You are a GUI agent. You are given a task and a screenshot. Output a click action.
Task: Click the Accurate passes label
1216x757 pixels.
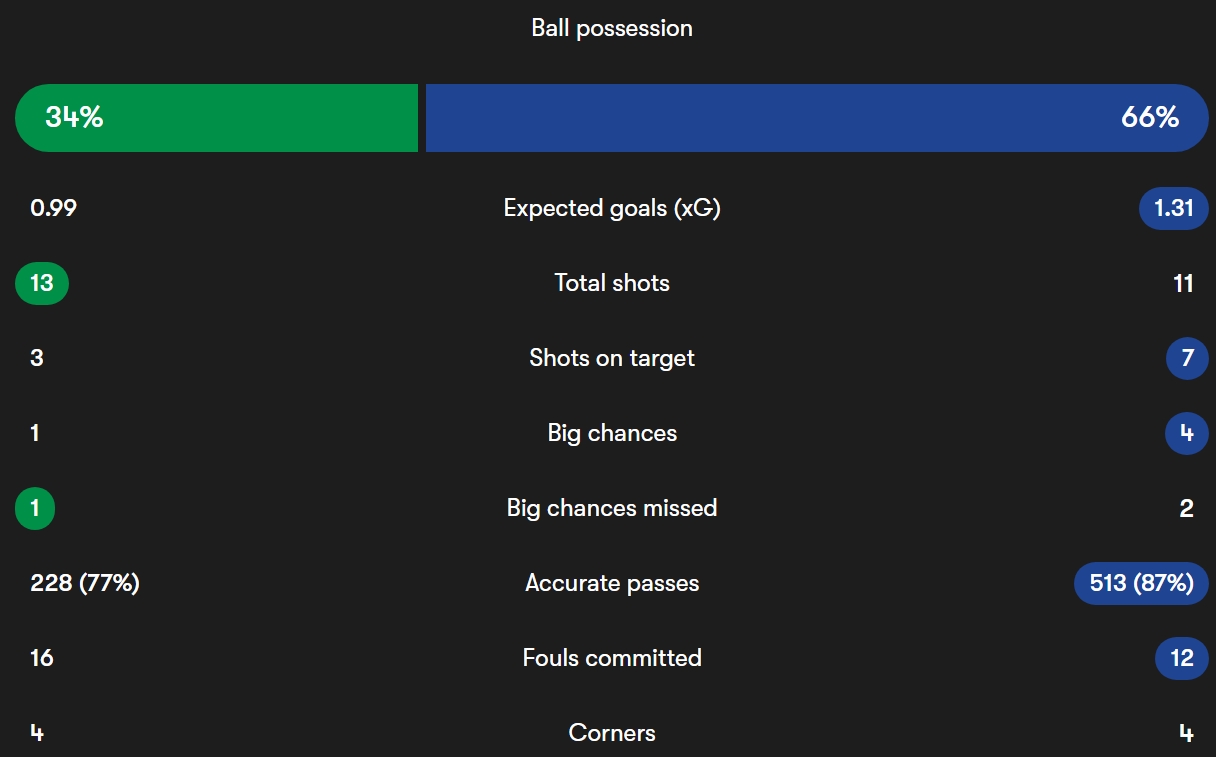[612, 583]
